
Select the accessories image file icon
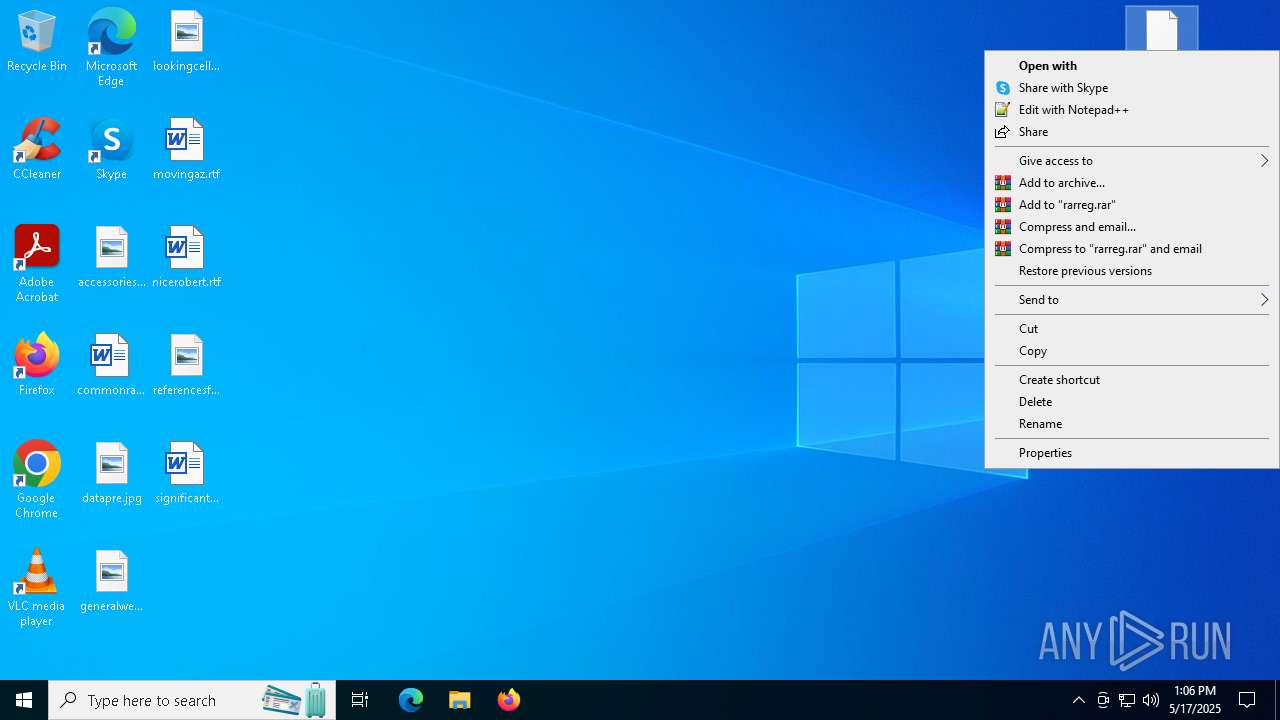click(x=111, y=258)
